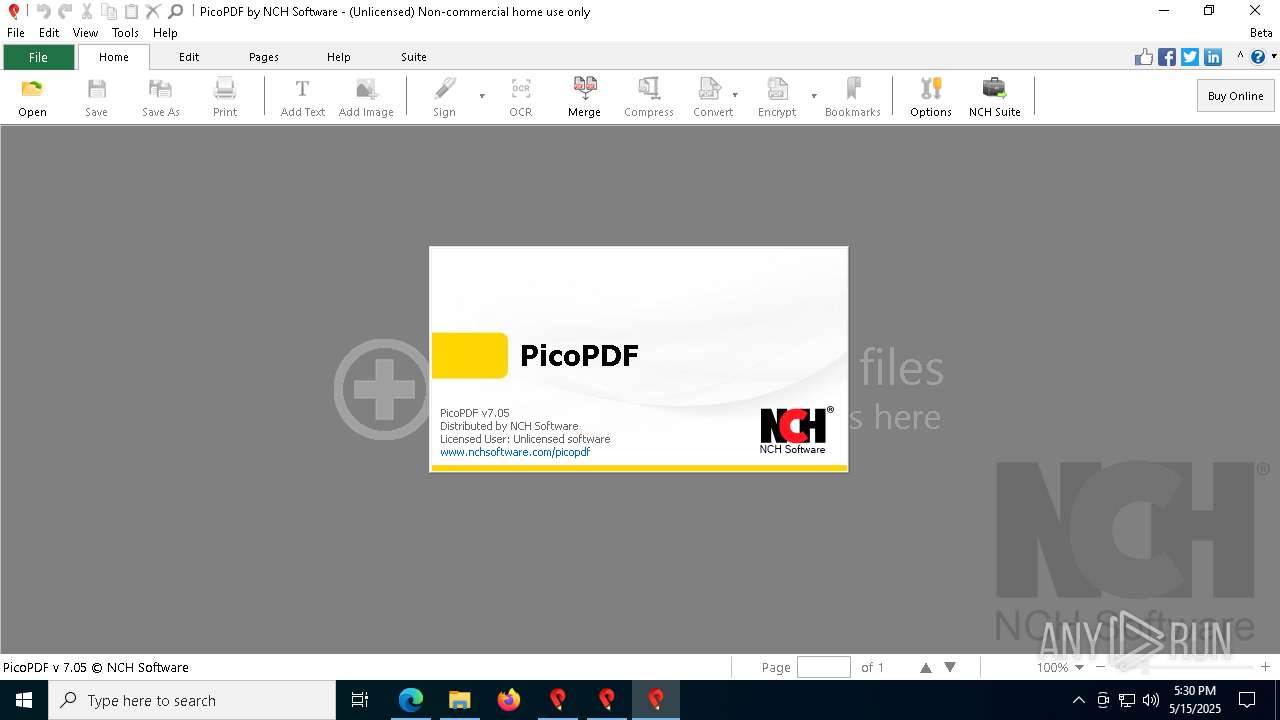
Task: Click the Undo arrow in title bar
Action: coord(43,11)
